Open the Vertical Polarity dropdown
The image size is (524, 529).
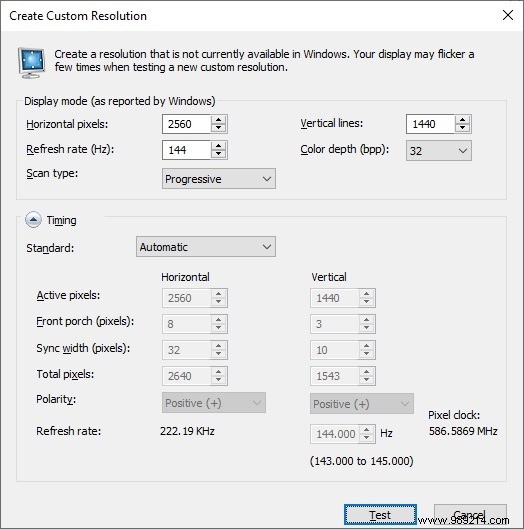coord(362,403)
